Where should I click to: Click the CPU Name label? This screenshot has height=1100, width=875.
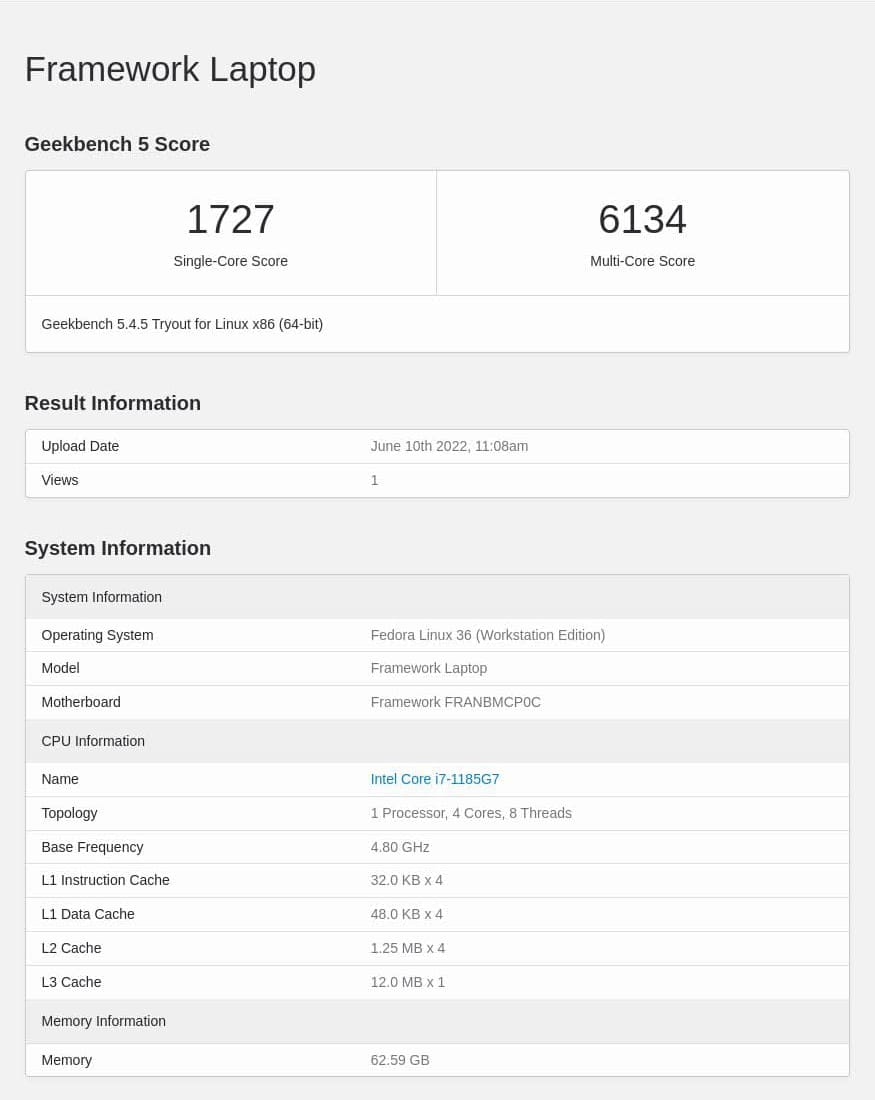pos(60,779)
